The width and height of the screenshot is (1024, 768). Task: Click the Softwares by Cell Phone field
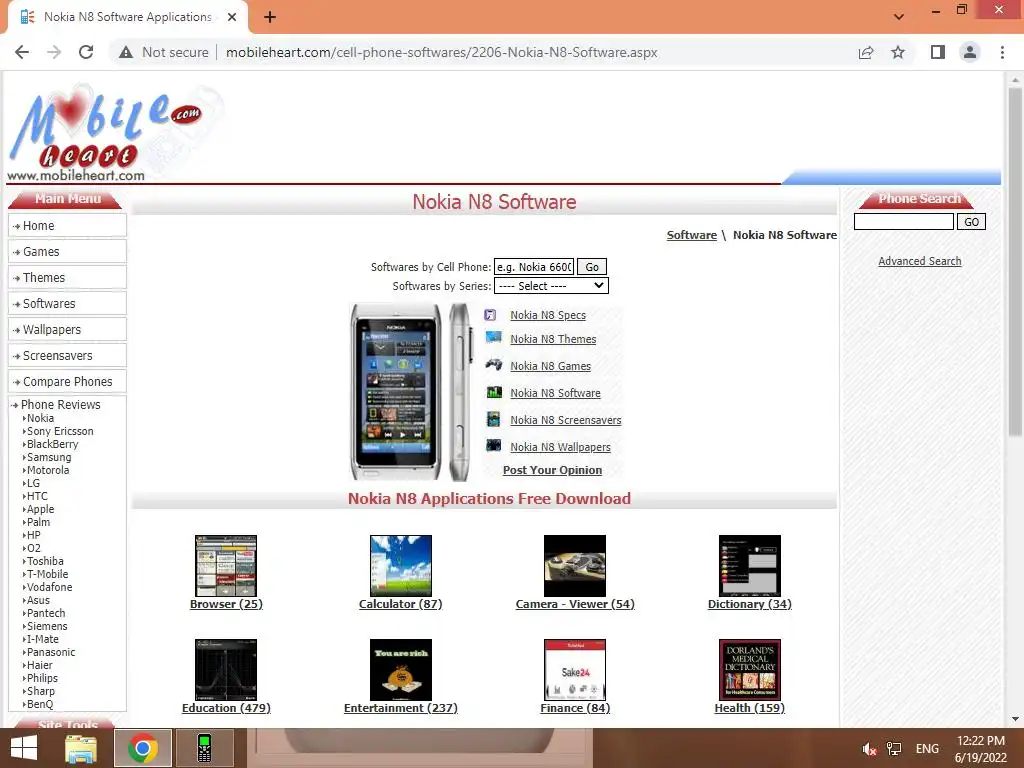click(534, 267)
